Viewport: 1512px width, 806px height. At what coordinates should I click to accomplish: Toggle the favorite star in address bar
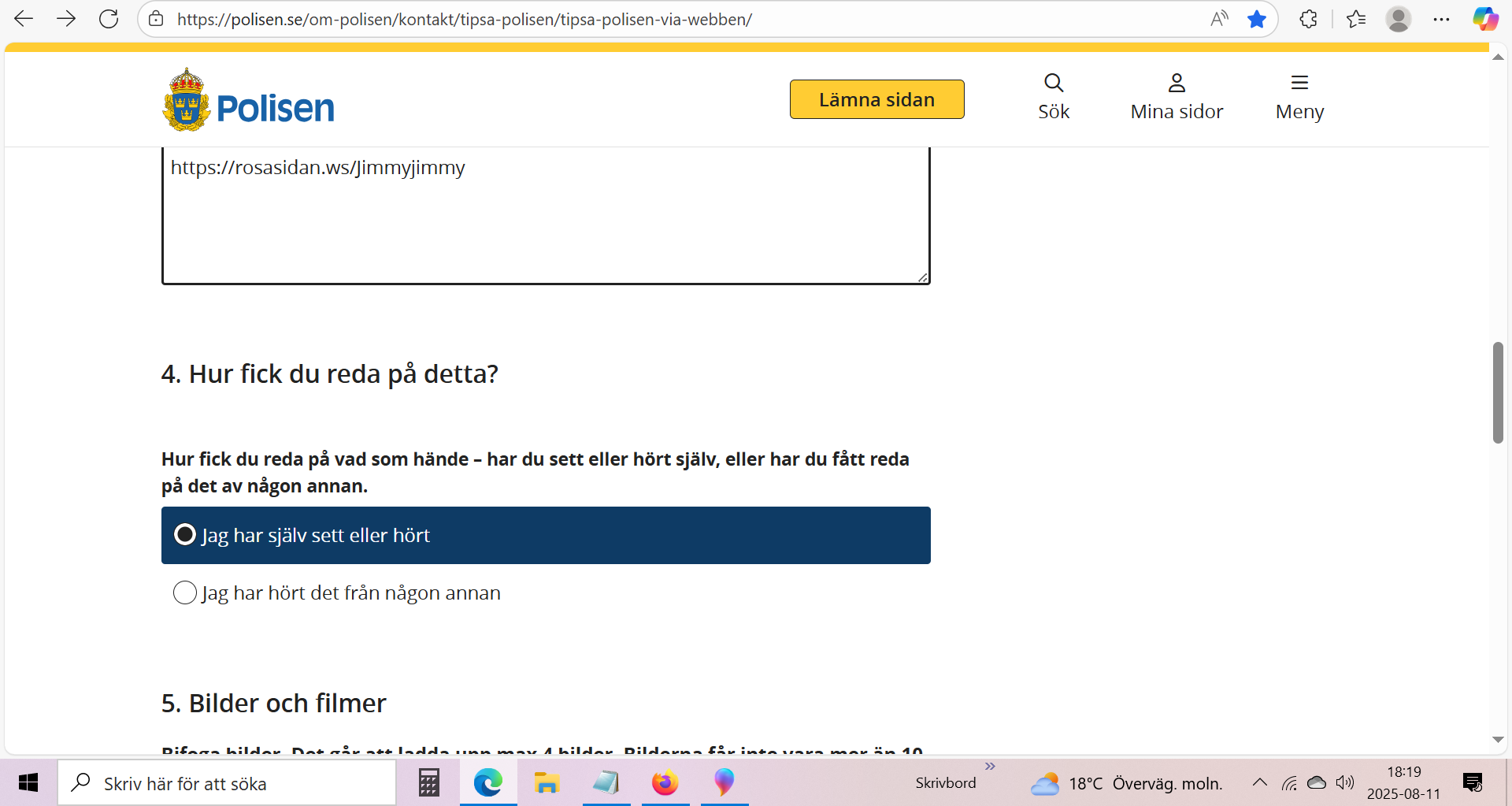pyautogui.click(x=1256, y=19)
